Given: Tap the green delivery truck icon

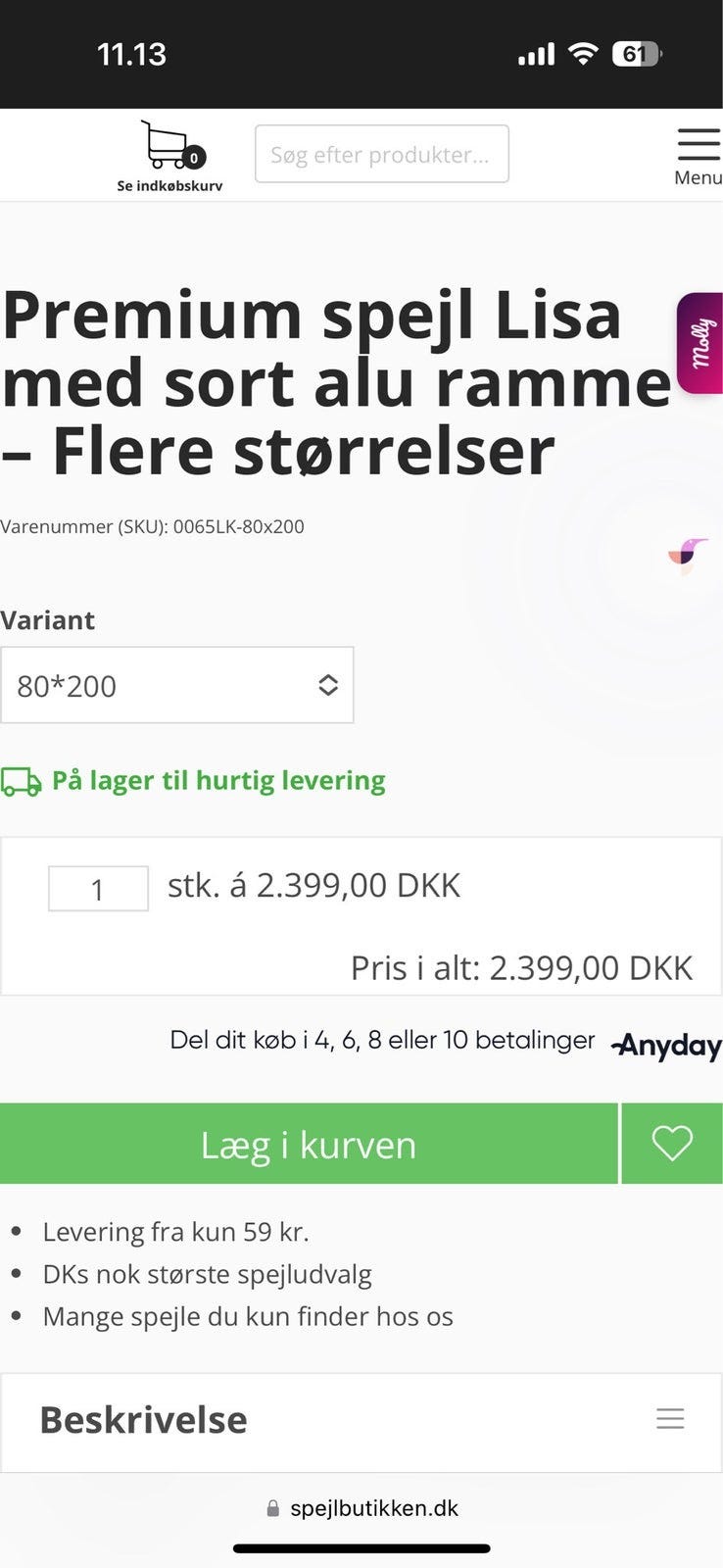Looking at the screenshot, I should coord(21,781).
